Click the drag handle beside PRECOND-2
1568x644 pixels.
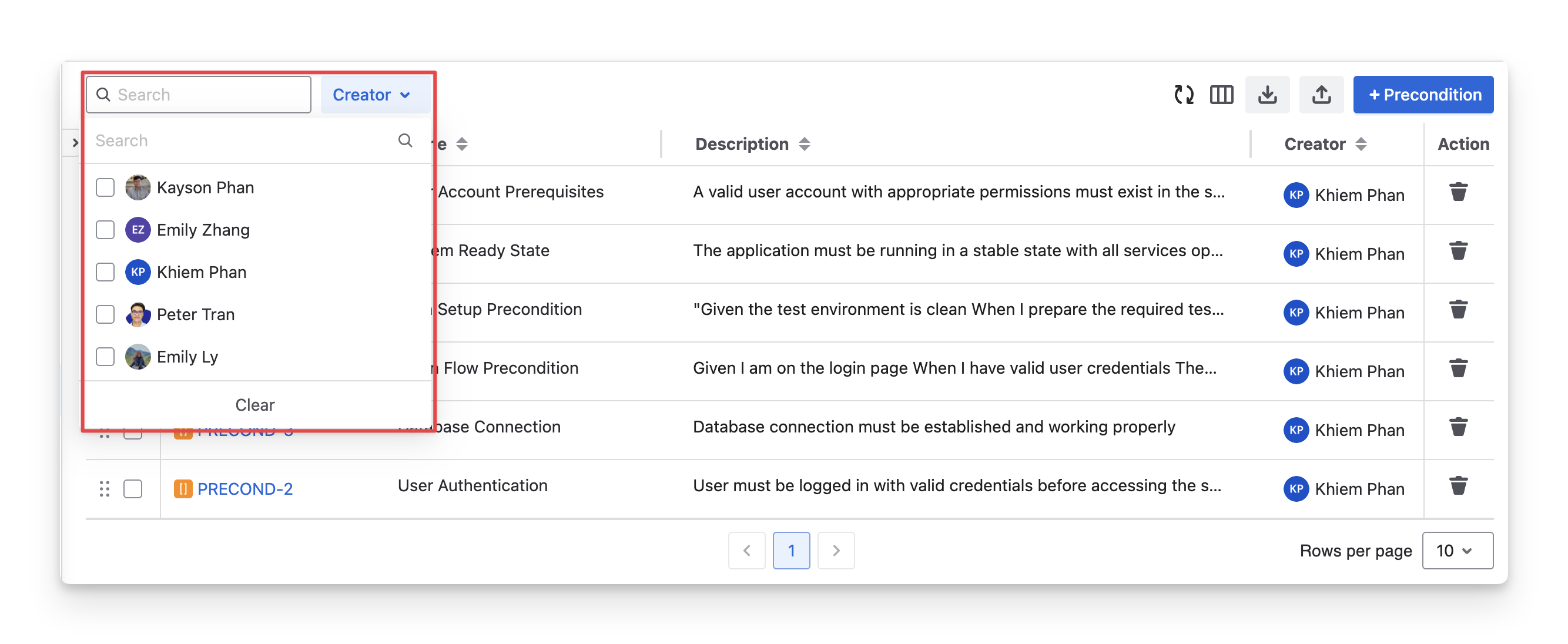pos(104,489)
